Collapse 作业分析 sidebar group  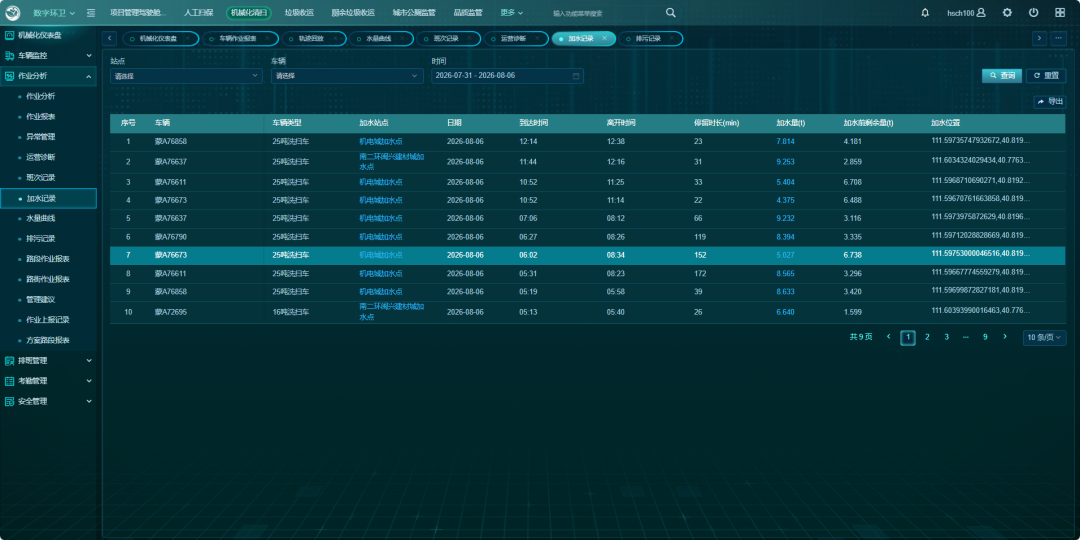click(x=88, y=76)
